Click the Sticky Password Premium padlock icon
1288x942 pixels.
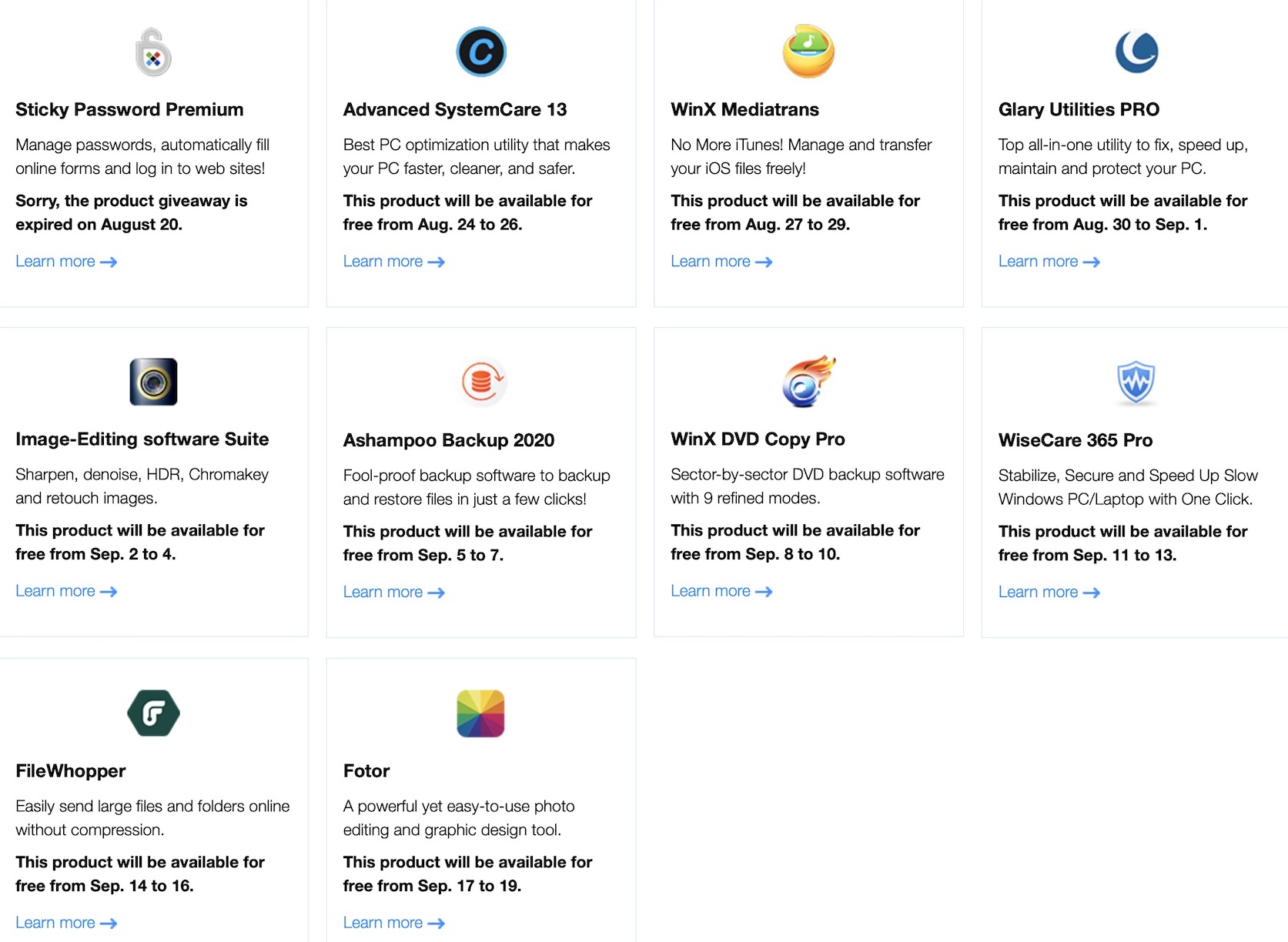(x=153, y=52)
